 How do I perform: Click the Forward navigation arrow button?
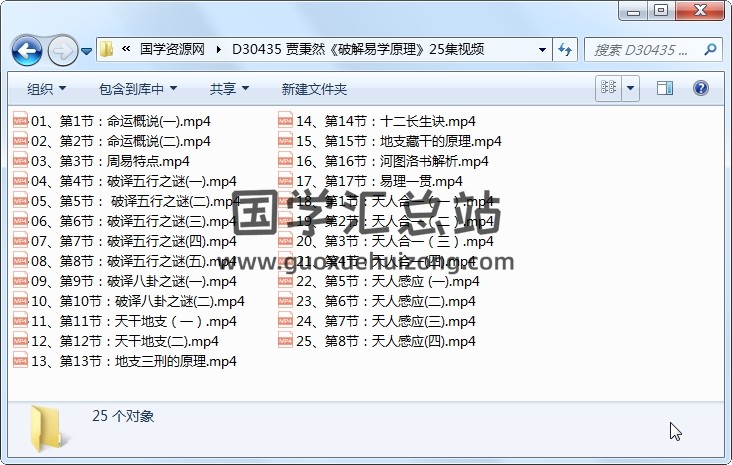coord(61,49)
